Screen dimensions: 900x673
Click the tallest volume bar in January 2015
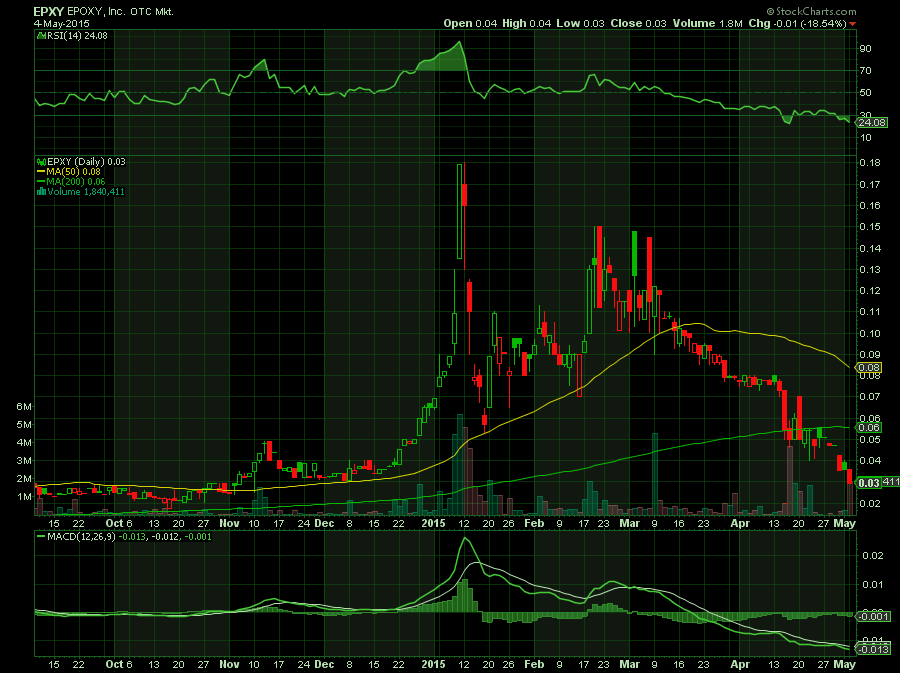pyautogui.click(x=459, y=464)
